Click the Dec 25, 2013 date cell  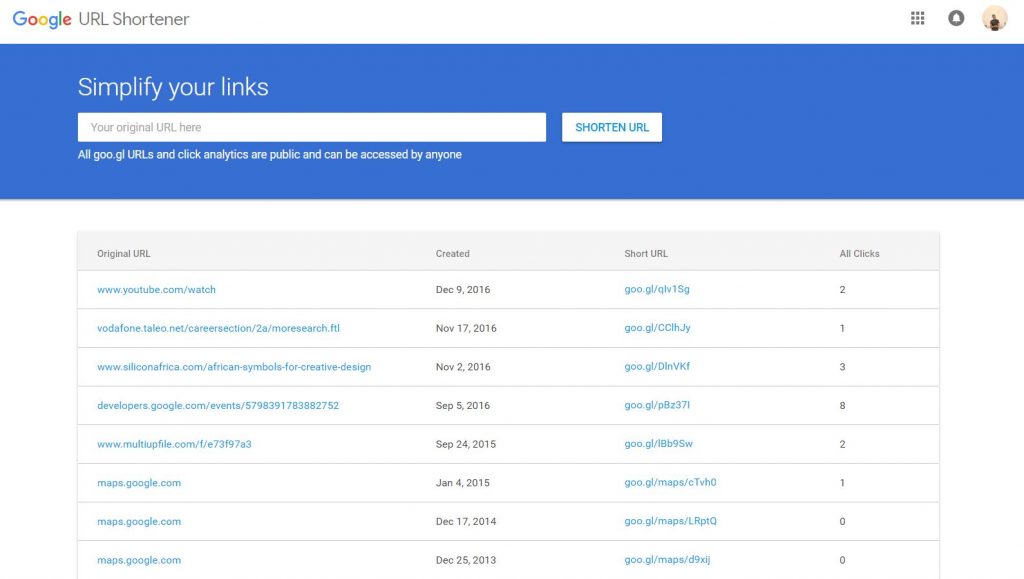pos(466,560)
